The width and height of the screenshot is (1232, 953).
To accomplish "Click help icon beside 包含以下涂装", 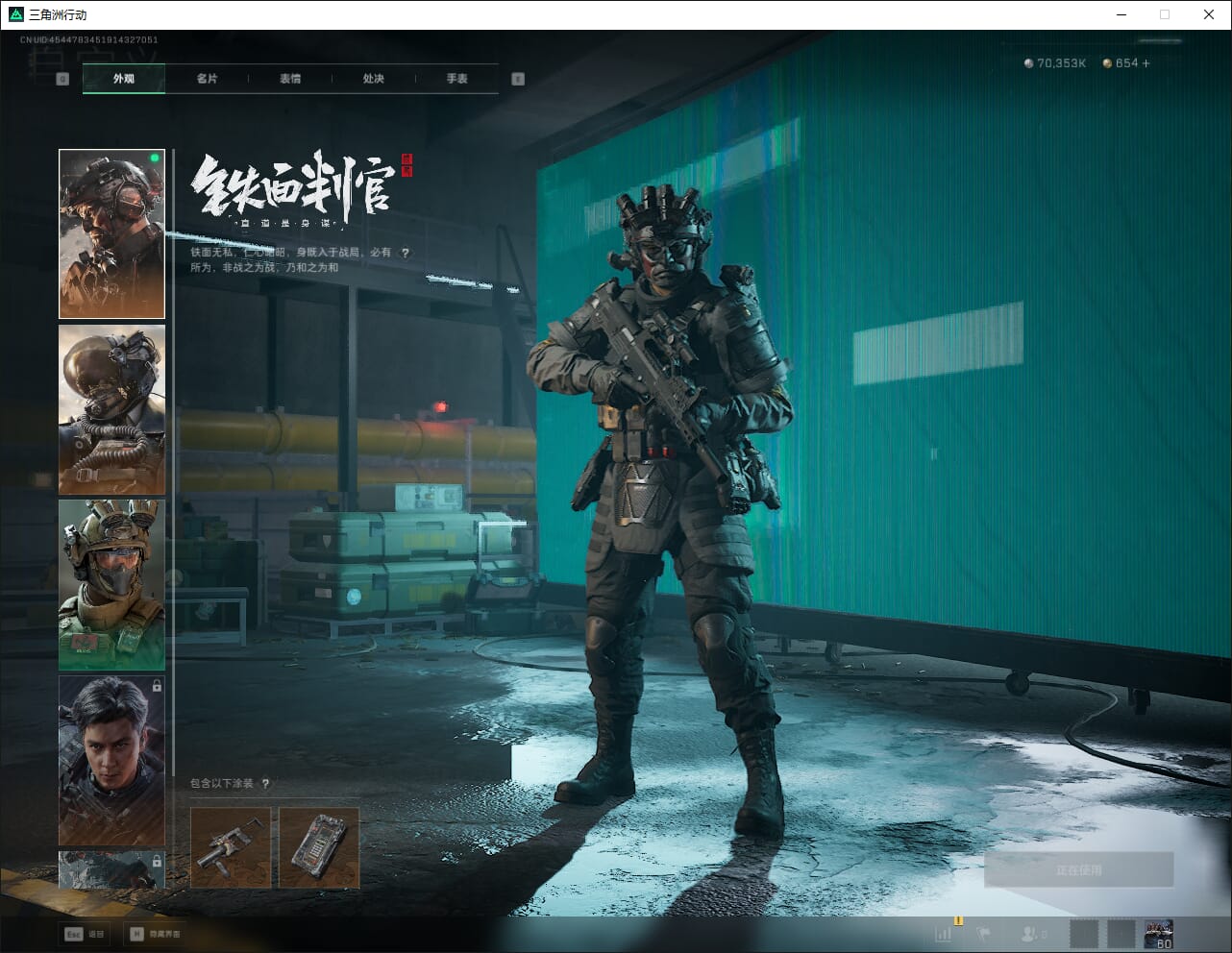I will point(265,784).
